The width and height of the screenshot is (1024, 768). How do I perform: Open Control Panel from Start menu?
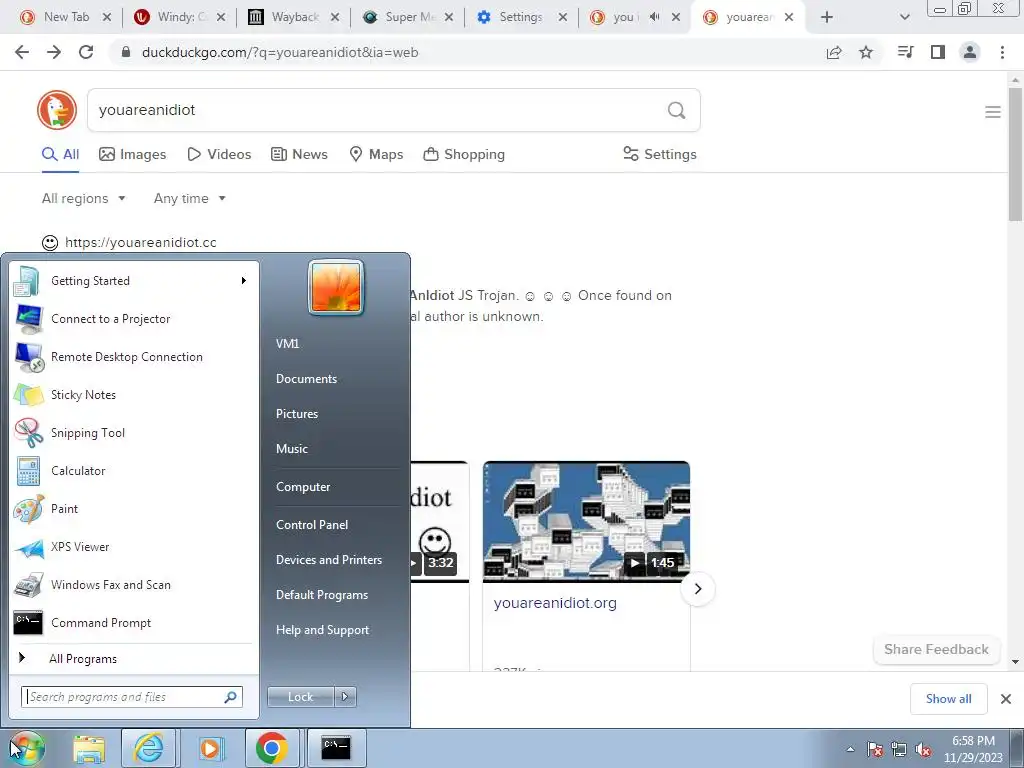coord(312,525)
